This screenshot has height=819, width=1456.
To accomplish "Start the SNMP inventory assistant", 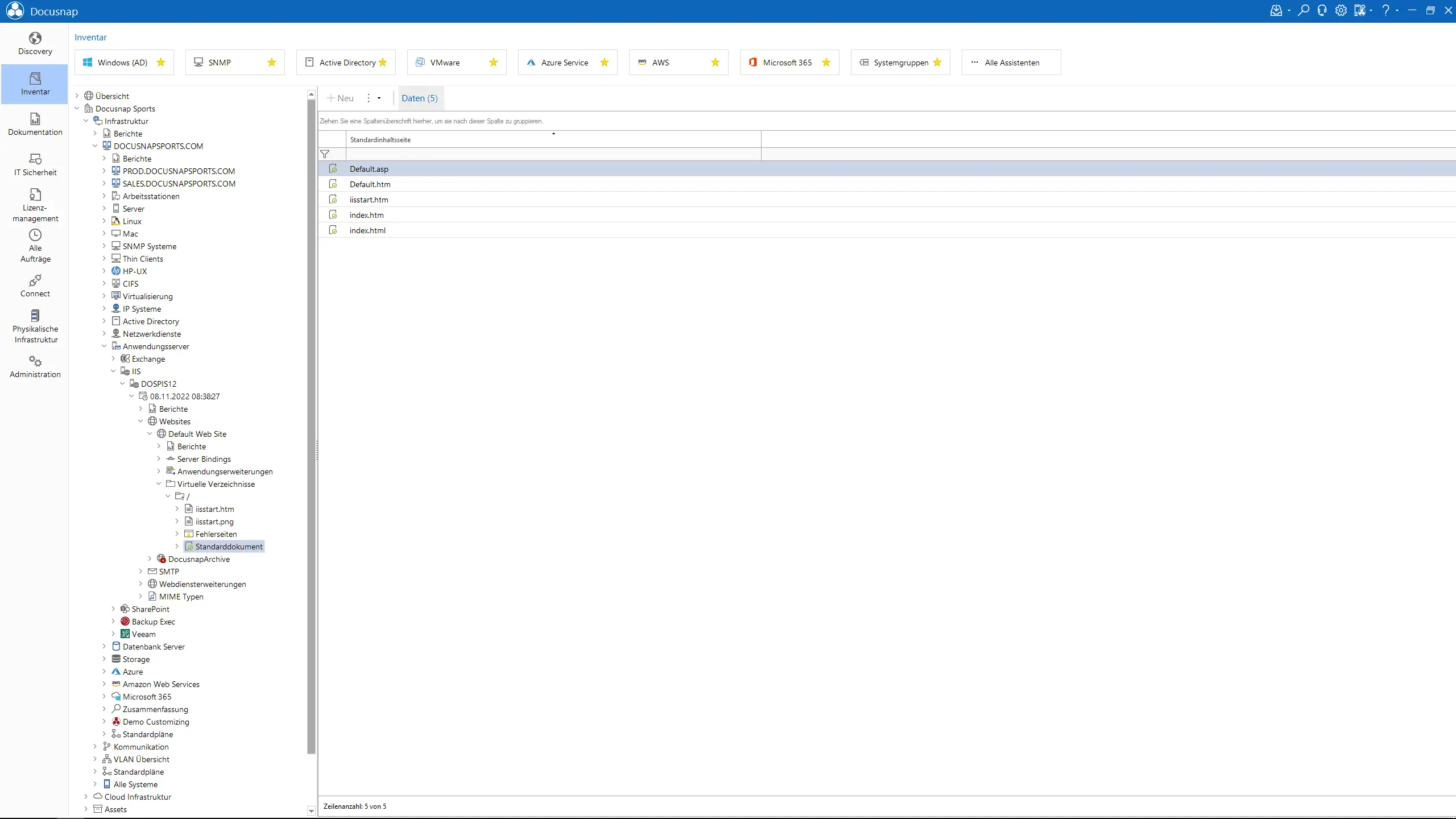I will click(x=220, y=63).
